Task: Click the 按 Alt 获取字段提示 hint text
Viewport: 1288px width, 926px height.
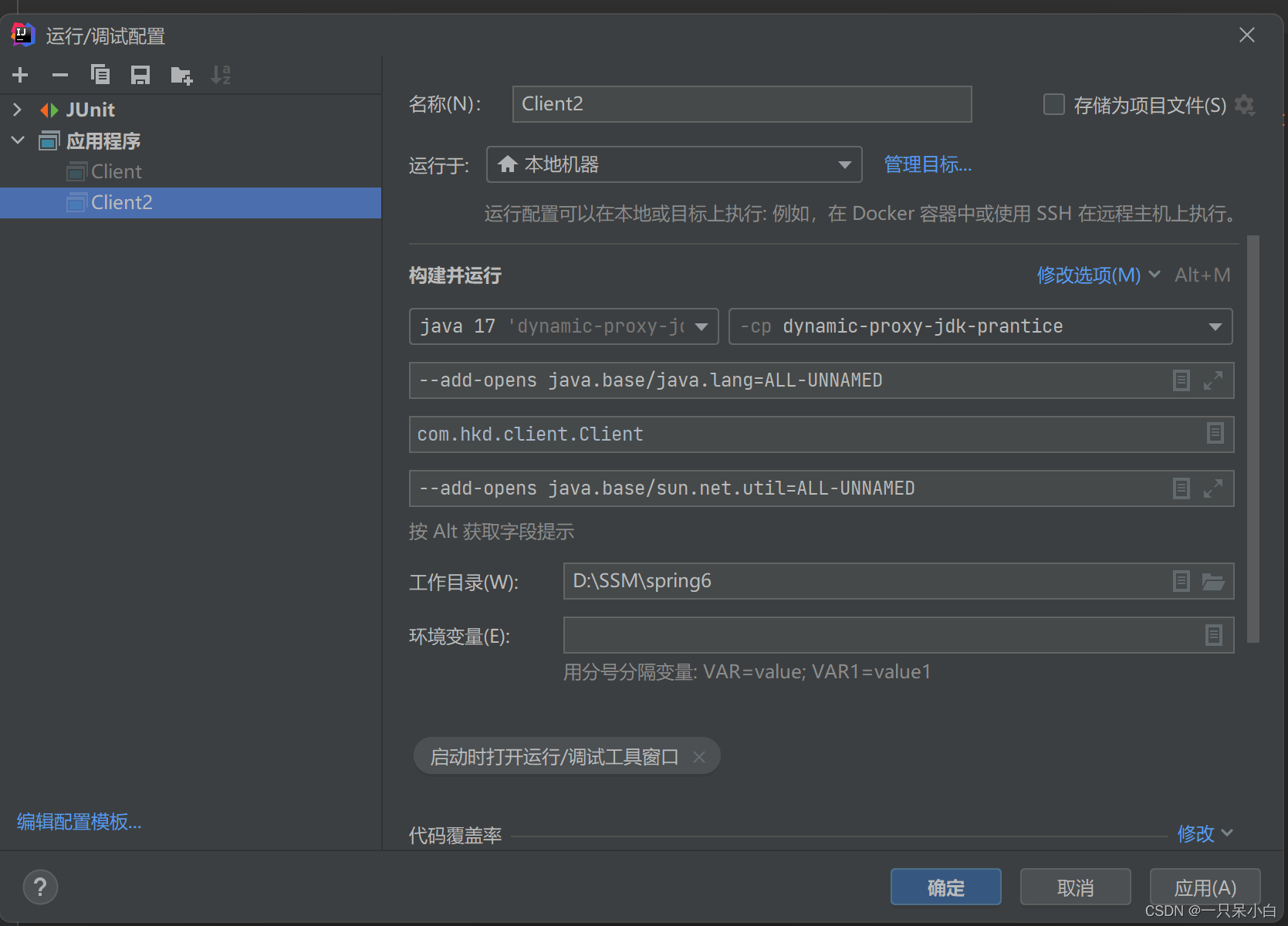Action: click(x=492, y=532)
